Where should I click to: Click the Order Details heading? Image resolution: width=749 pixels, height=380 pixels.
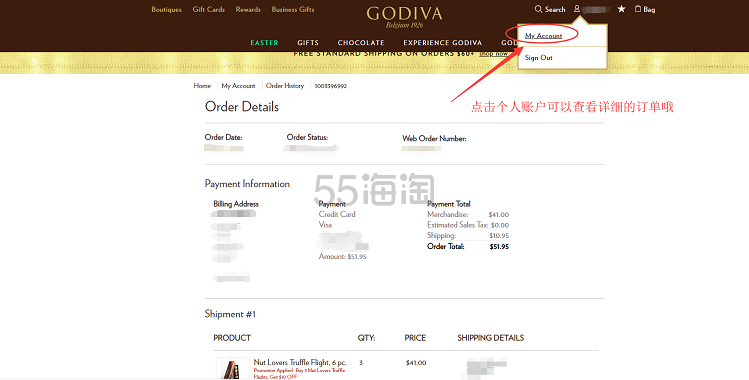[x=242, y=106]
